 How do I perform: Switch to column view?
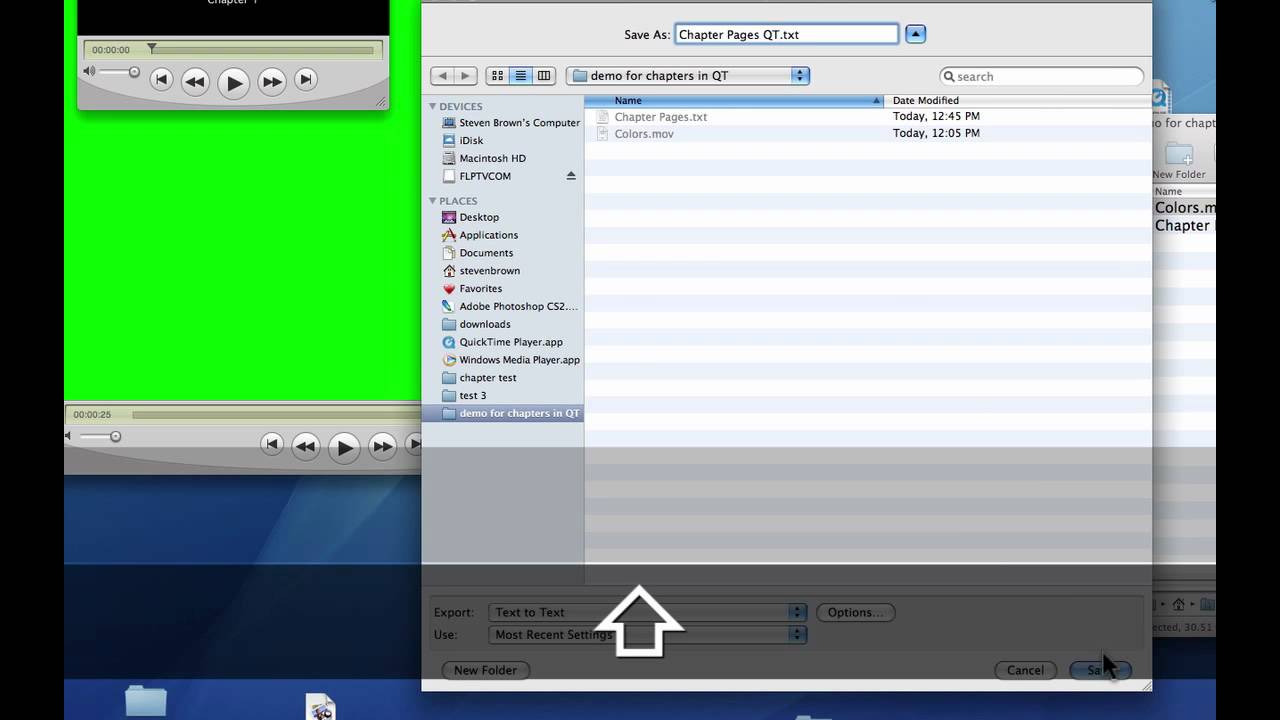544,76
